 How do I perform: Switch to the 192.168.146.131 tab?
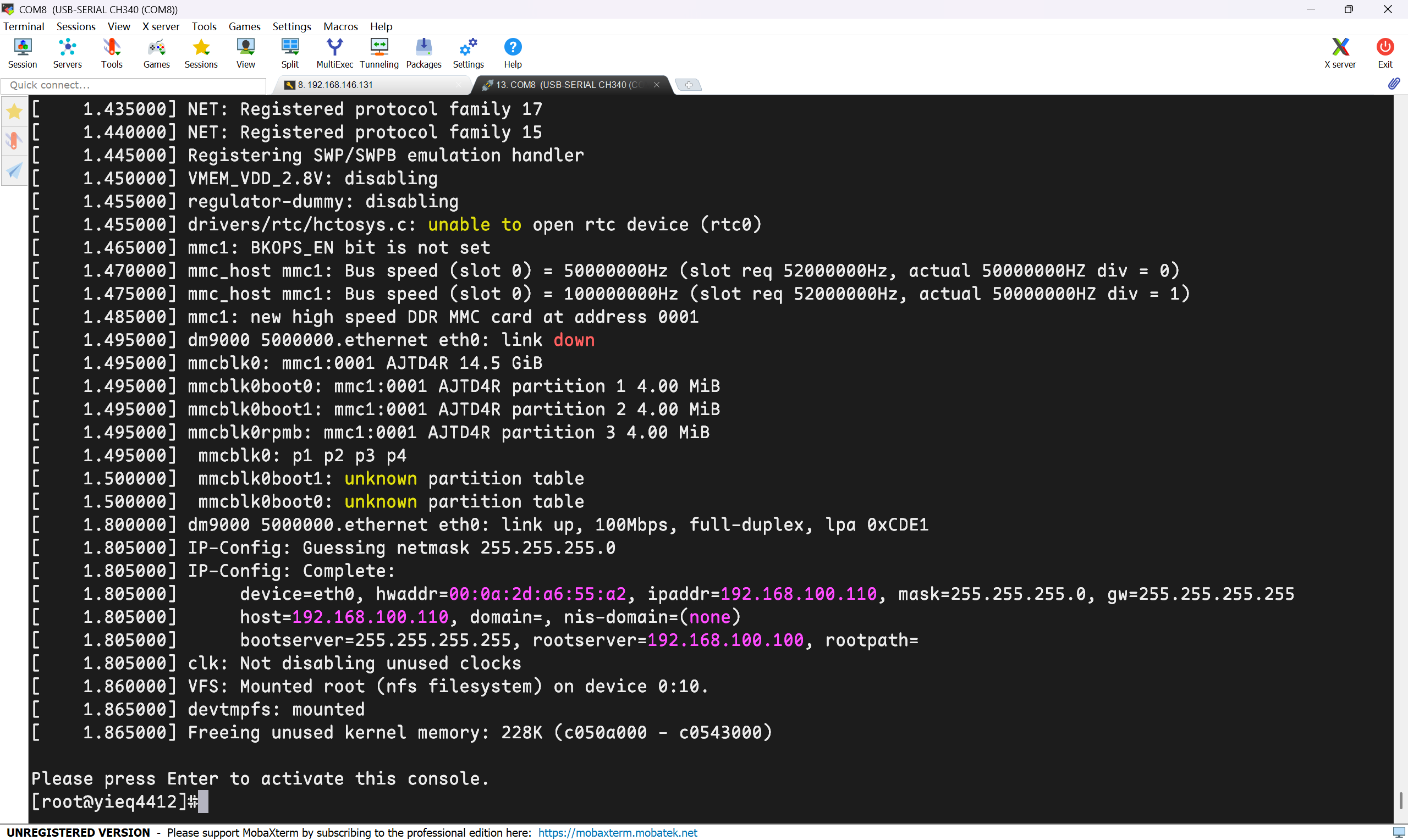[x=335, y=85]
